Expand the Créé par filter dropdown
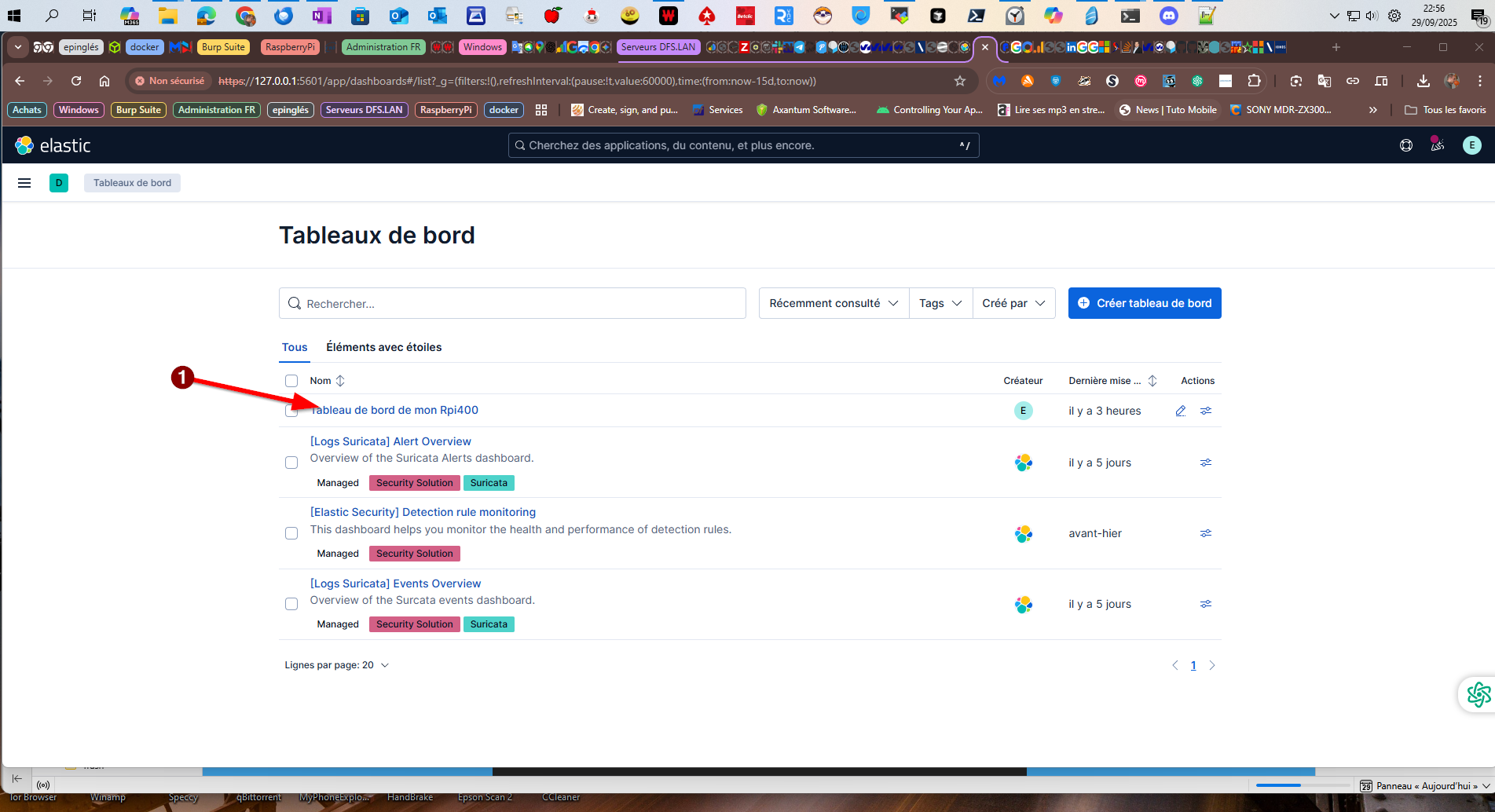Image resolution: width=1495 pixels, height=812 pixels. [1013, 303]
